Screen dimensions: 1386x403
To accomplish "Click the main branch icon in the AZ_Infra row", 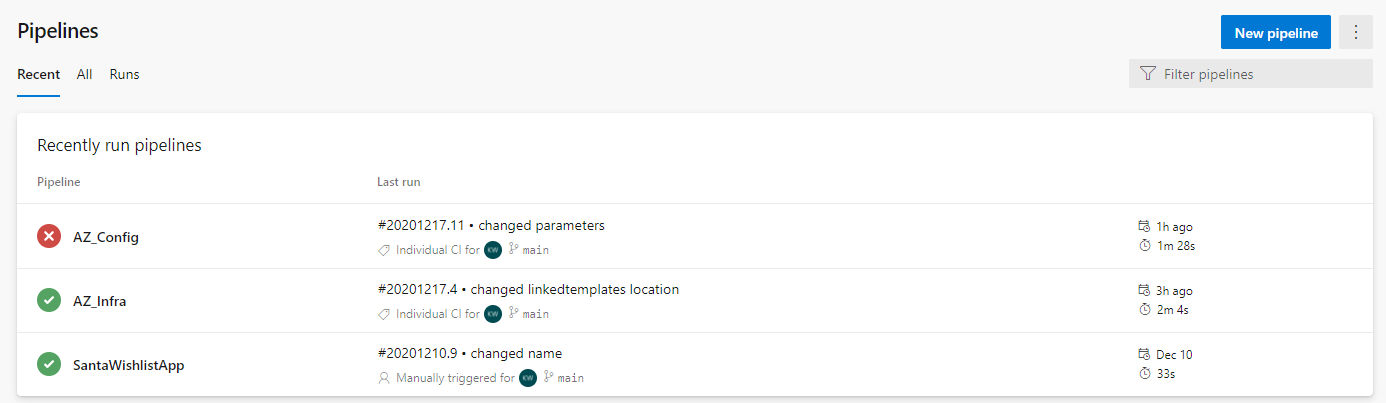I will (514, 314).
